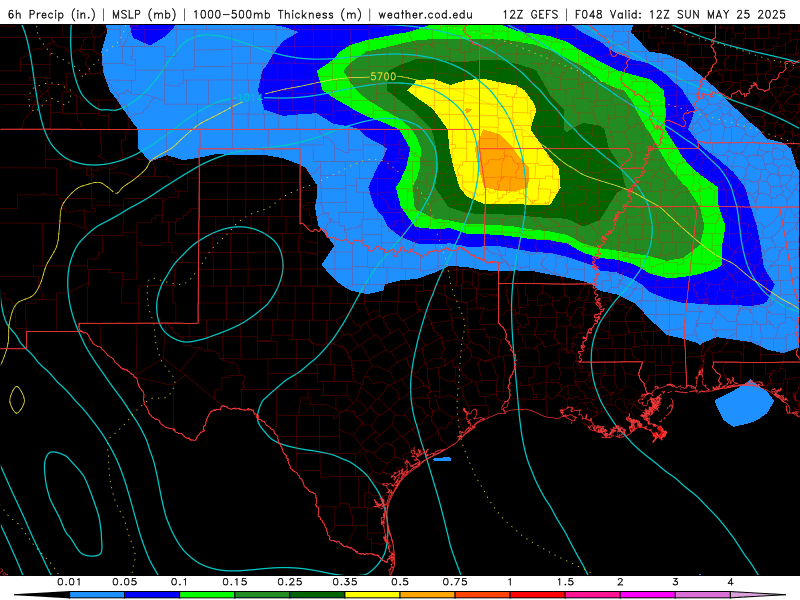Click the '1000-500mb Thickness (m)' header label

coord(277,14)
